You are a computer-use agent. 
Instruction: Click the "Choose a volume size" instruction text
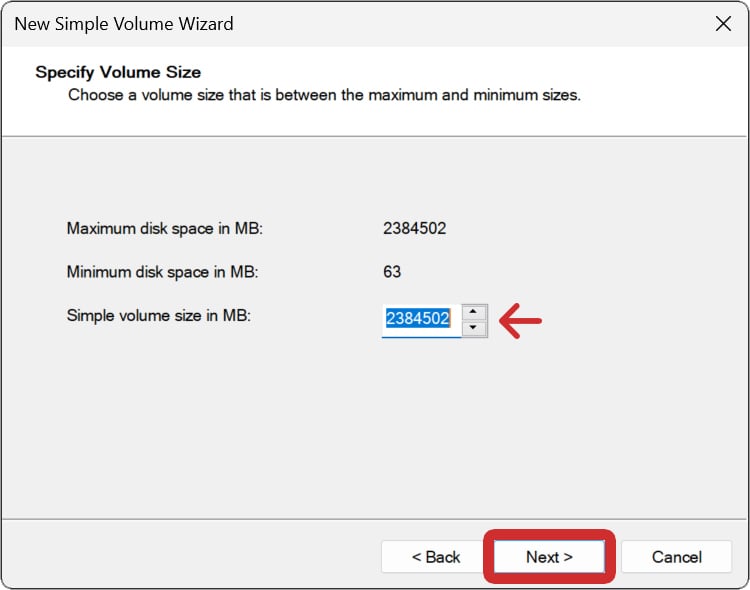[x=324, y=95]
